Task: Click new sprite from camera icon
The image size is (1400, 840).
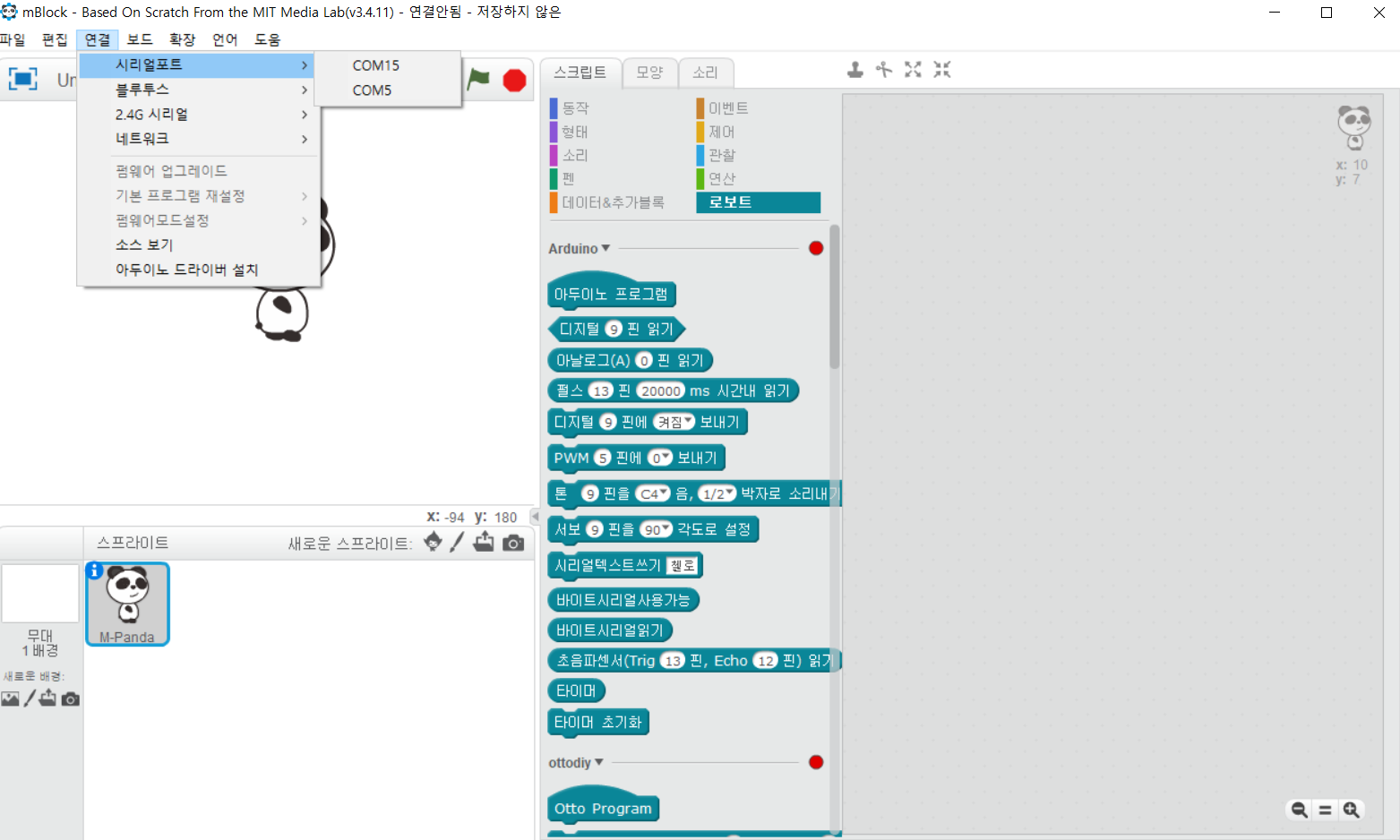Action: click(513, 543)
